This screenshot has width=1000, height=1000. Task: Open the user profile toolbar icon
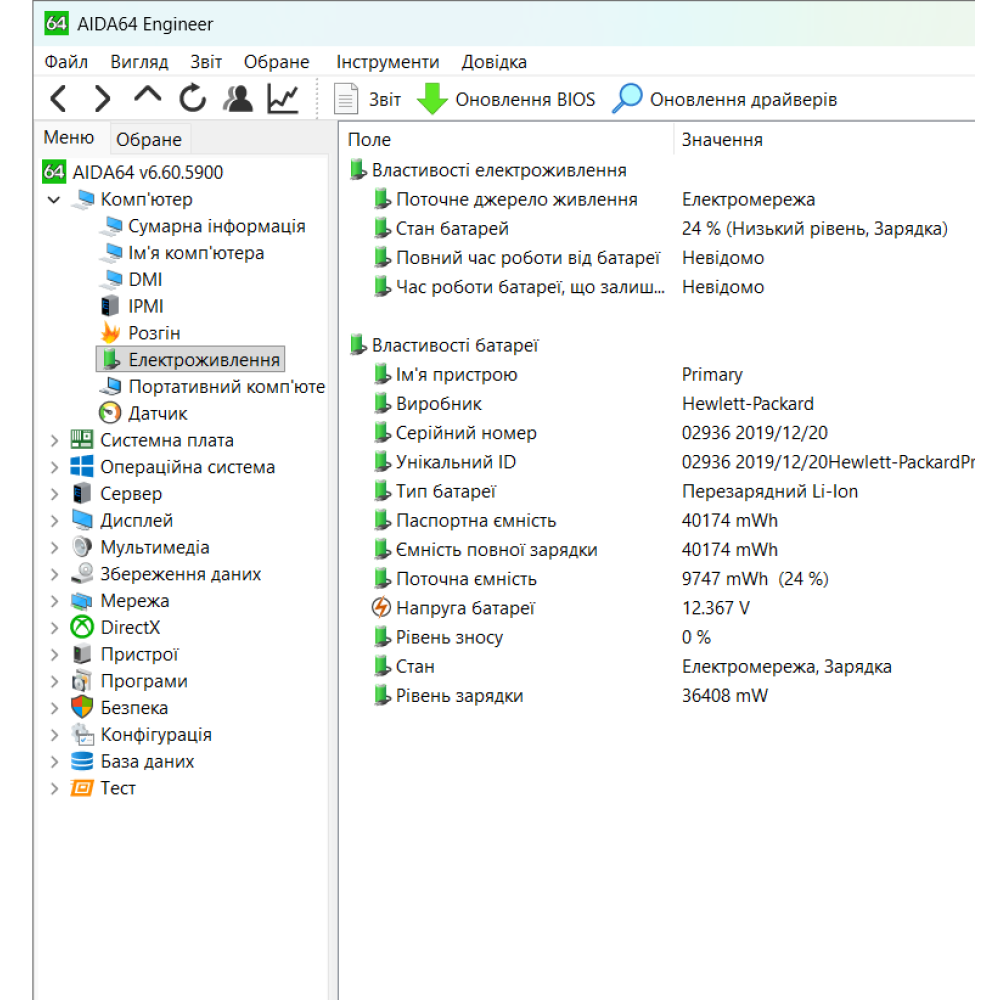(238, 98)
